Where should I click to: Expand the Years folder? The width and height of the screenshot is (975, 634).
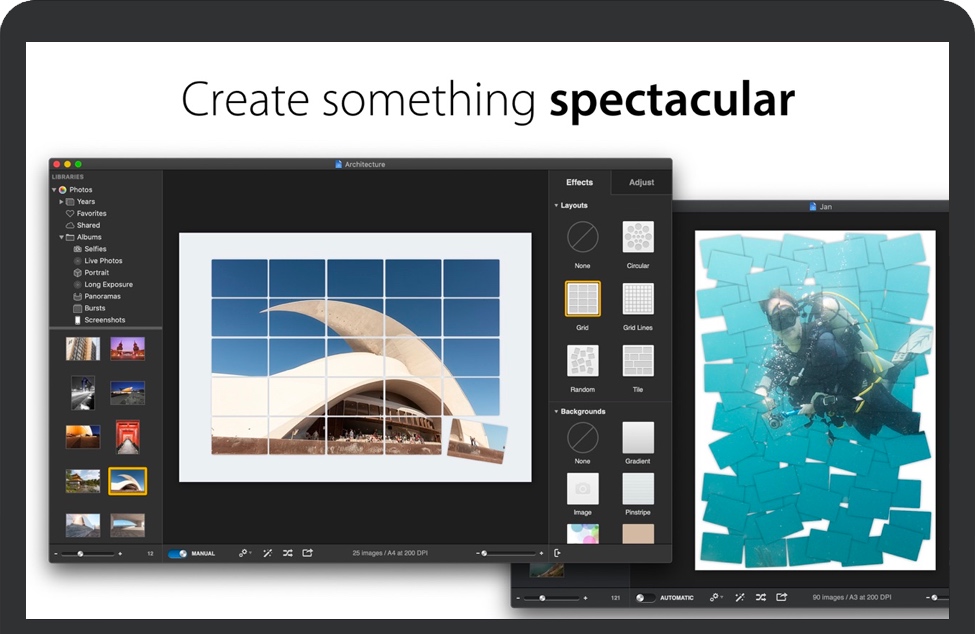pos(62,202)
